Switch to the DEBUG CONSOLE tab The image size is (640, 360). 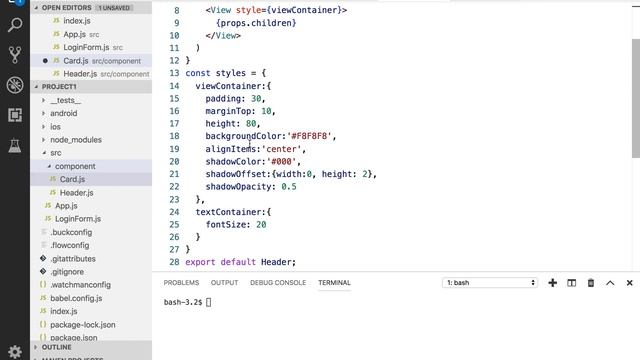278,282
